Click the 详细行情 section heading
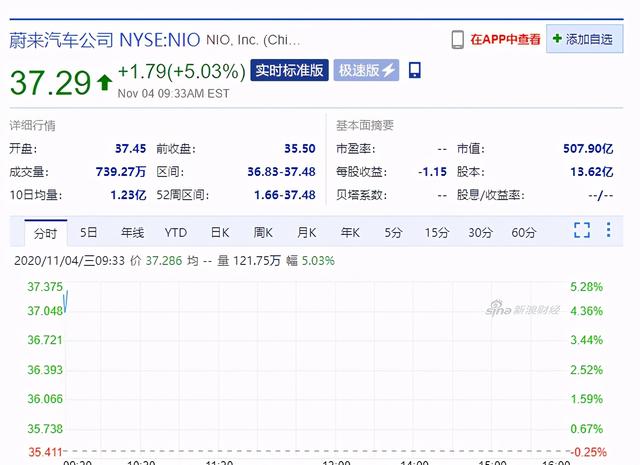Viewport: 640px width, 465px height. pos(33,125)
